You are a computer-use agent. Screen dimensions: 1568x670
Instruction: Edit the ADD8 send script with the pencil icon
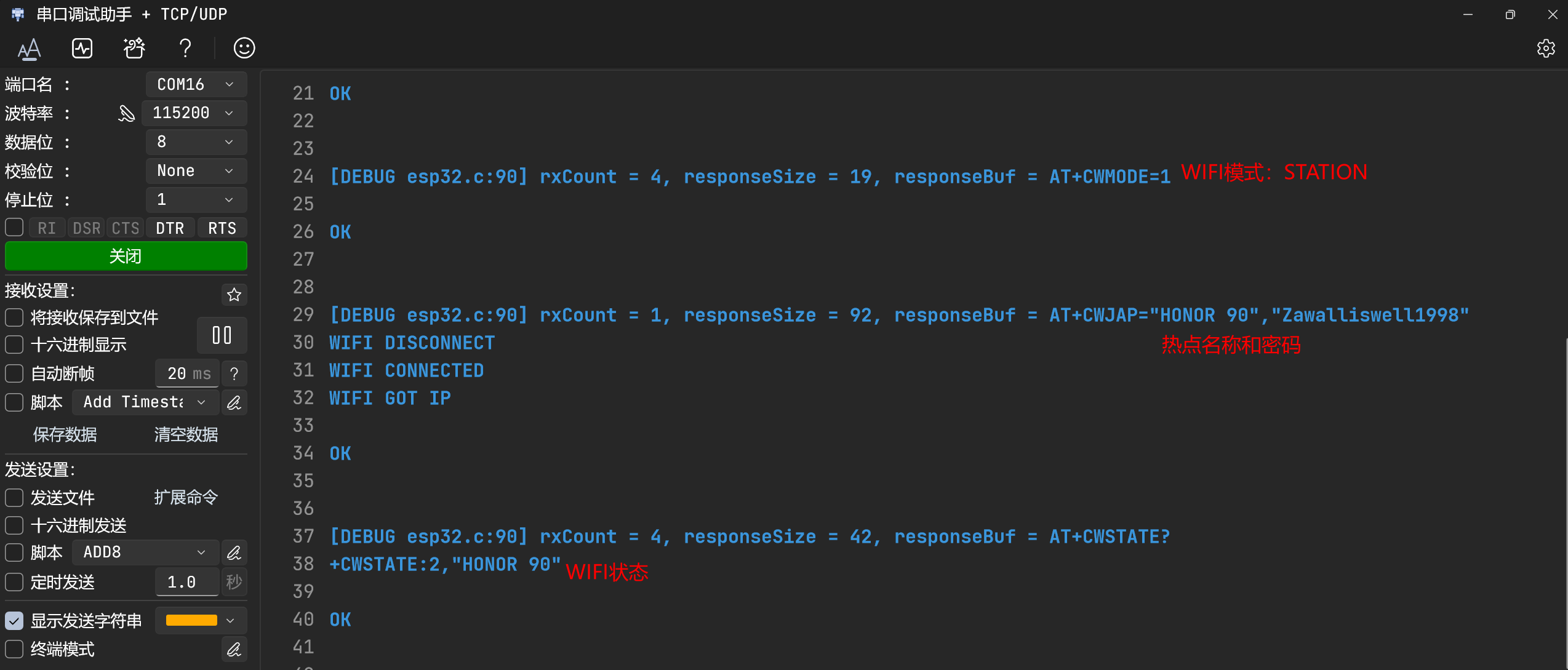click(234, 552)
